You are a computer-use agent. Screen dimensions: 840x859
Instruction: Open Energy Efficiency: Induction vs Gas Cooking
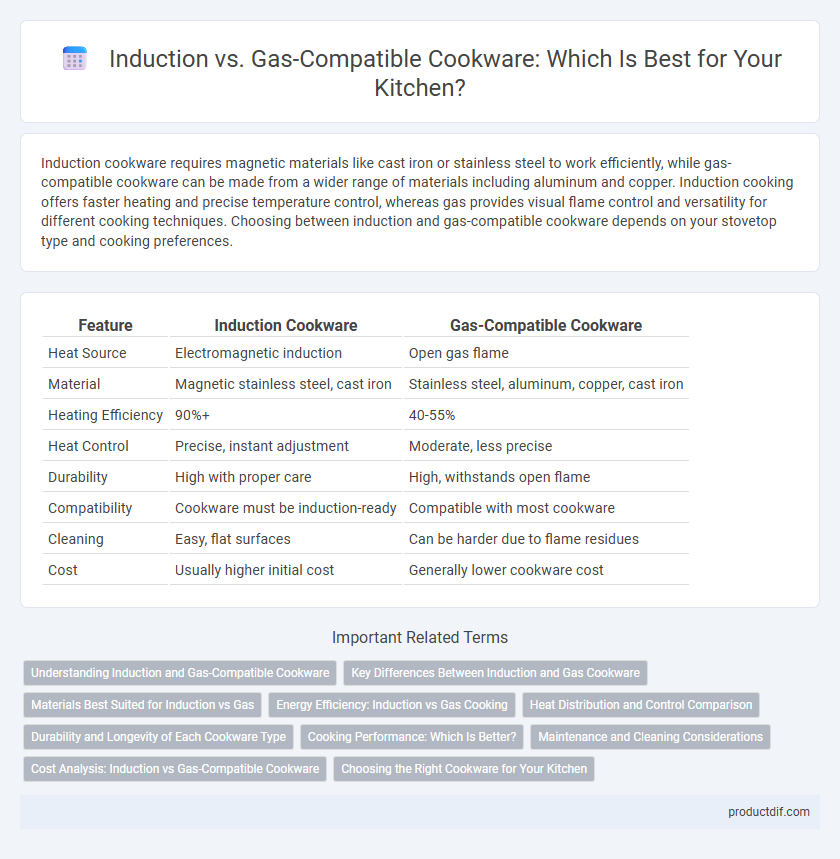(x=392, y=705)
